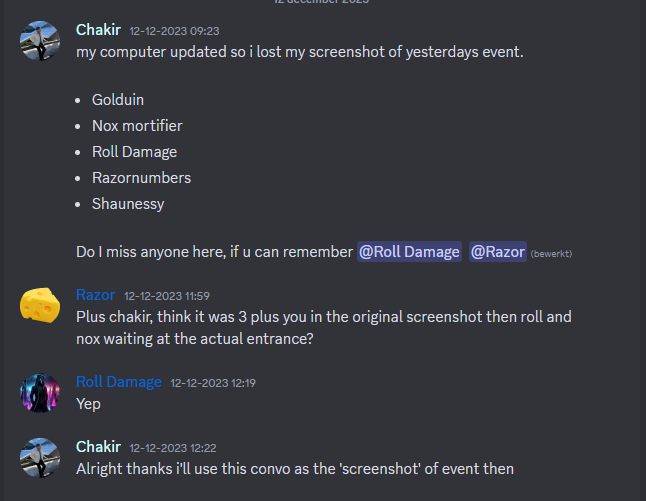Image resolution: width=646 pixels, height=501 pixels.
Task: Click Chakir's username on the 12:22 message
Action: tap(98, 446)
